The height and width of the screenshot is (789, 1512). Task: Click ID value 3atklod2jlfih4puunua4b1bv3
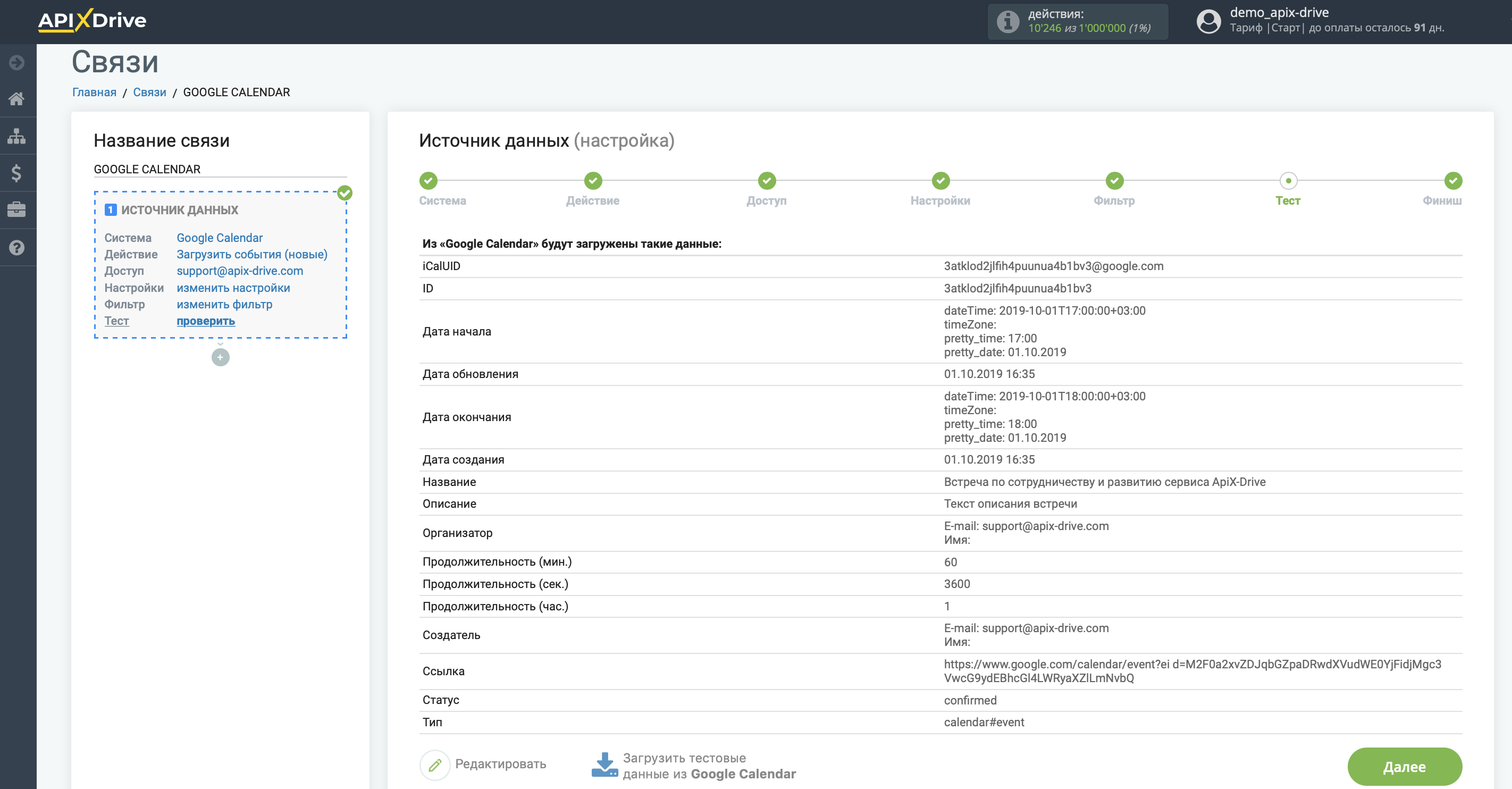click(x=1017, y=288)
